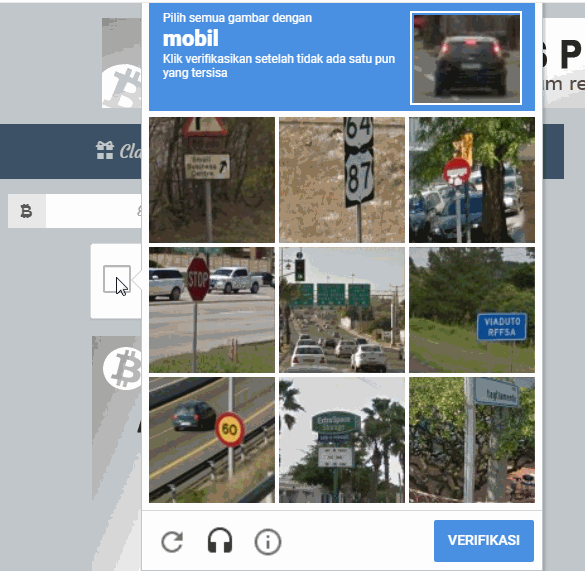This screenshot has height=571, width=585.
Task: Click the gift icon beside Claim
Action: 105,150
